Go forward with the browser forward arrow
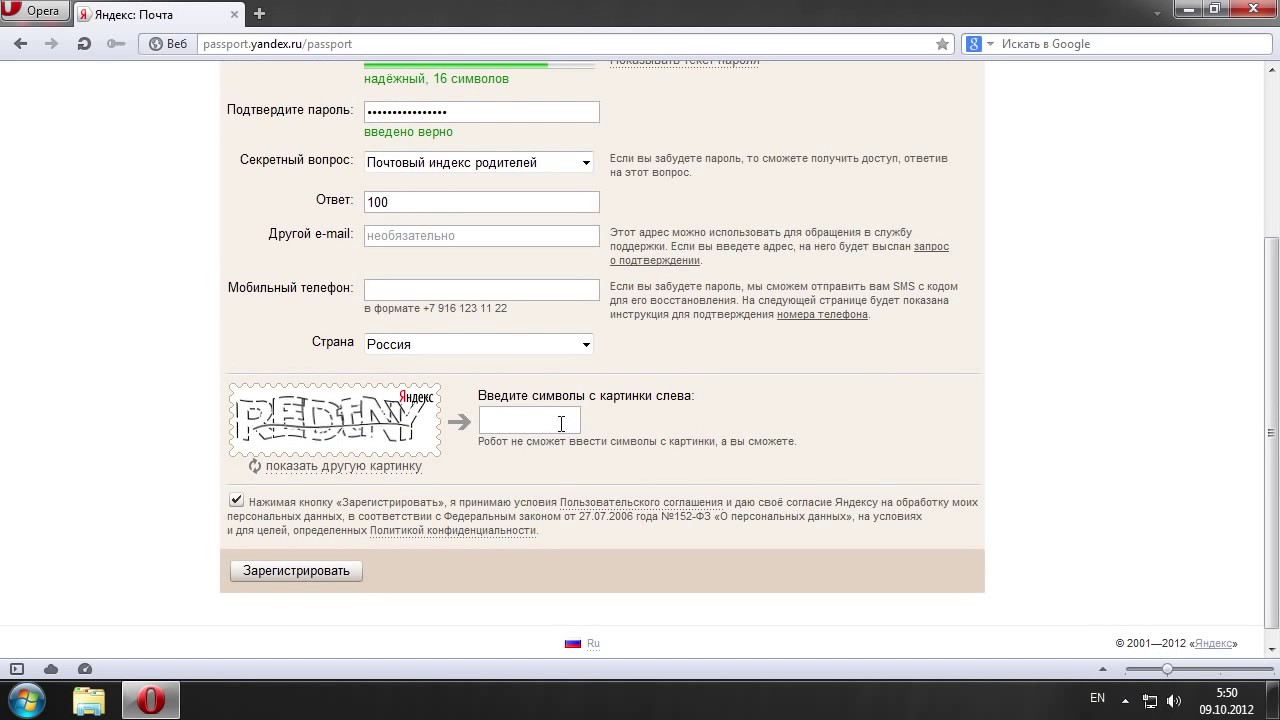The width and height of the screenshot is (1280, 720). point(52,44)
